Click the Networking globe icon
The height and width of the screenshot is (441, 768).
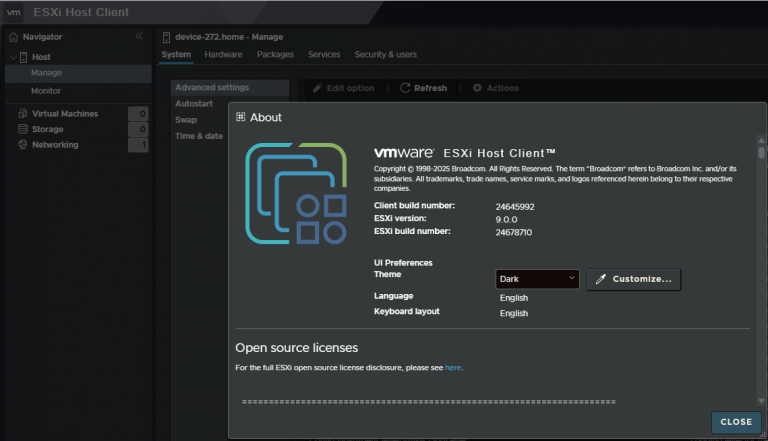23,145
